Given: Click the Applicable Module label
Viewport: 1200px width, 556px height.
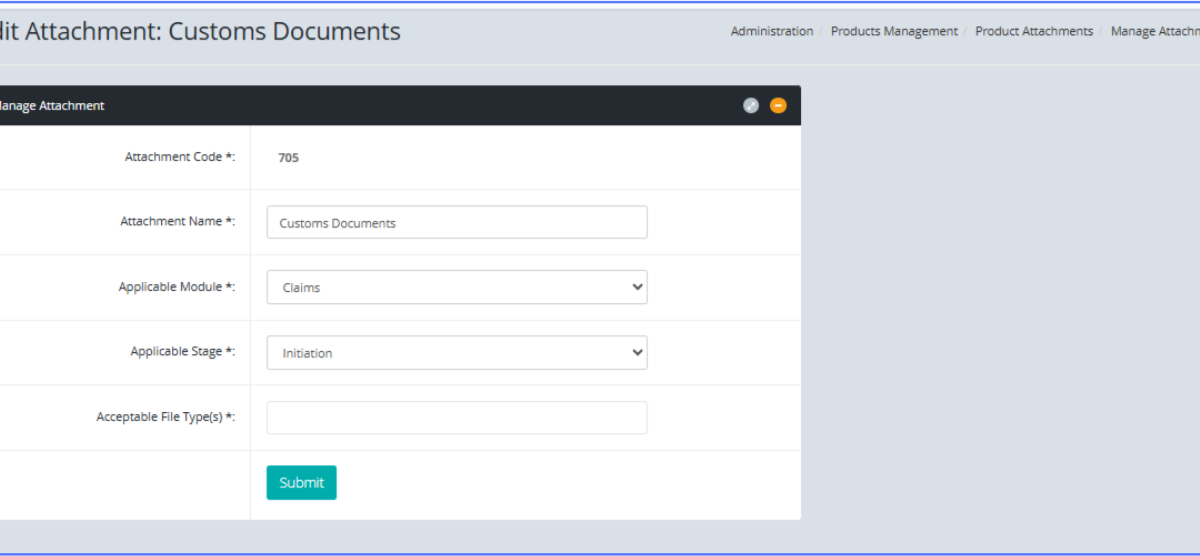Looking at the screenshot, I should click(176, 287).
